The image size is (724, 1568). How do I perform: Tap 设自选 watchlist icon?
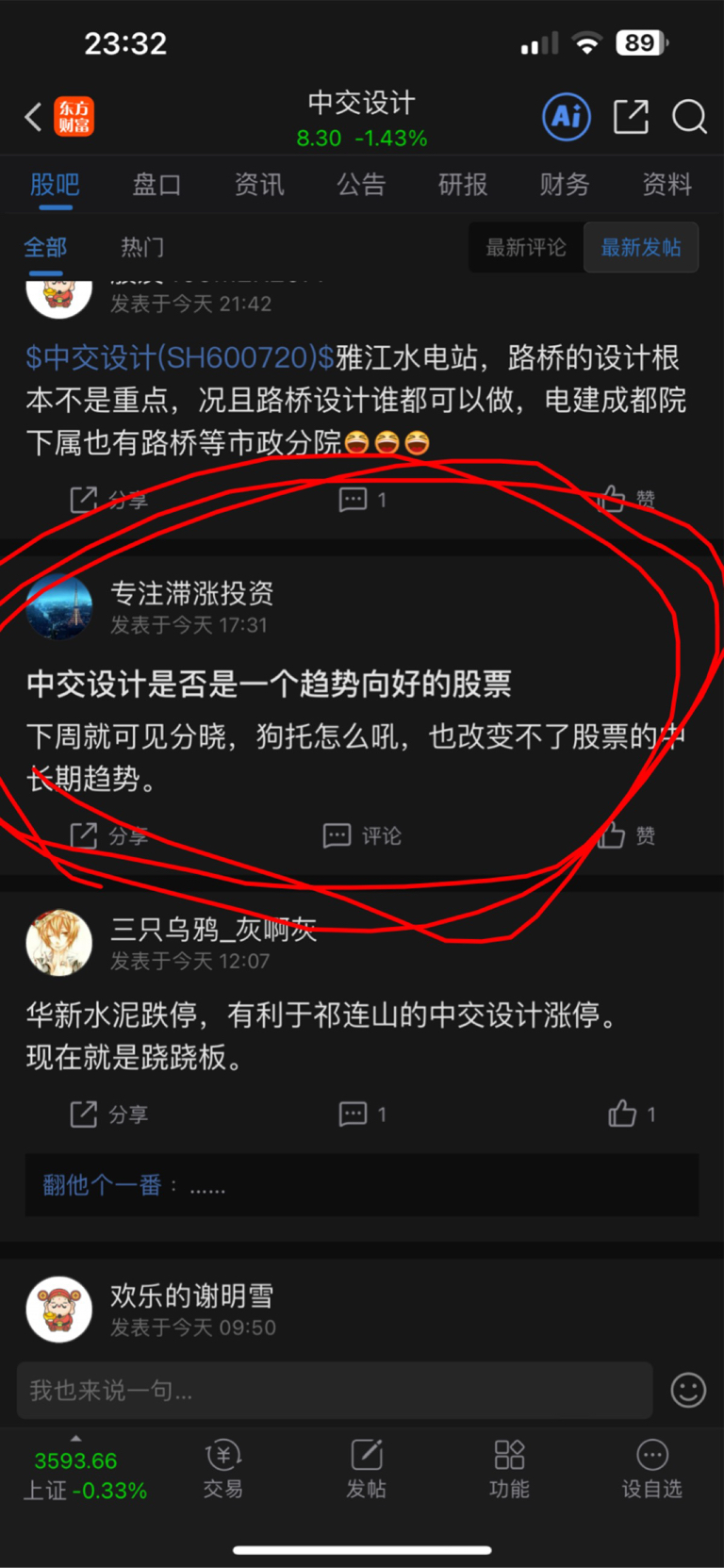tap(651, 1469)
